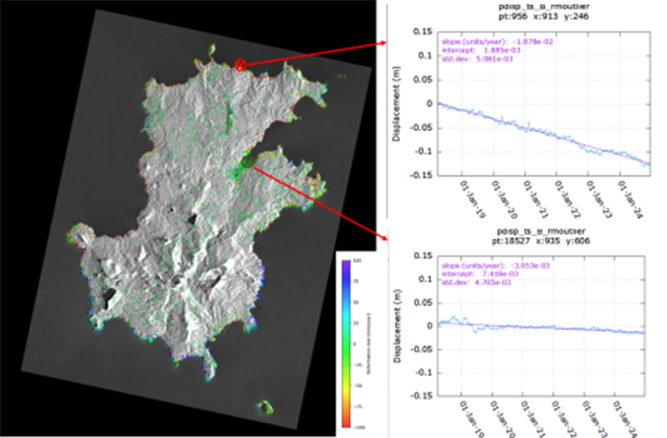Click the small islet at the bottom of the map
This screenshot has width=667, height=438.
pyautogui.click(x=264, y=408)
